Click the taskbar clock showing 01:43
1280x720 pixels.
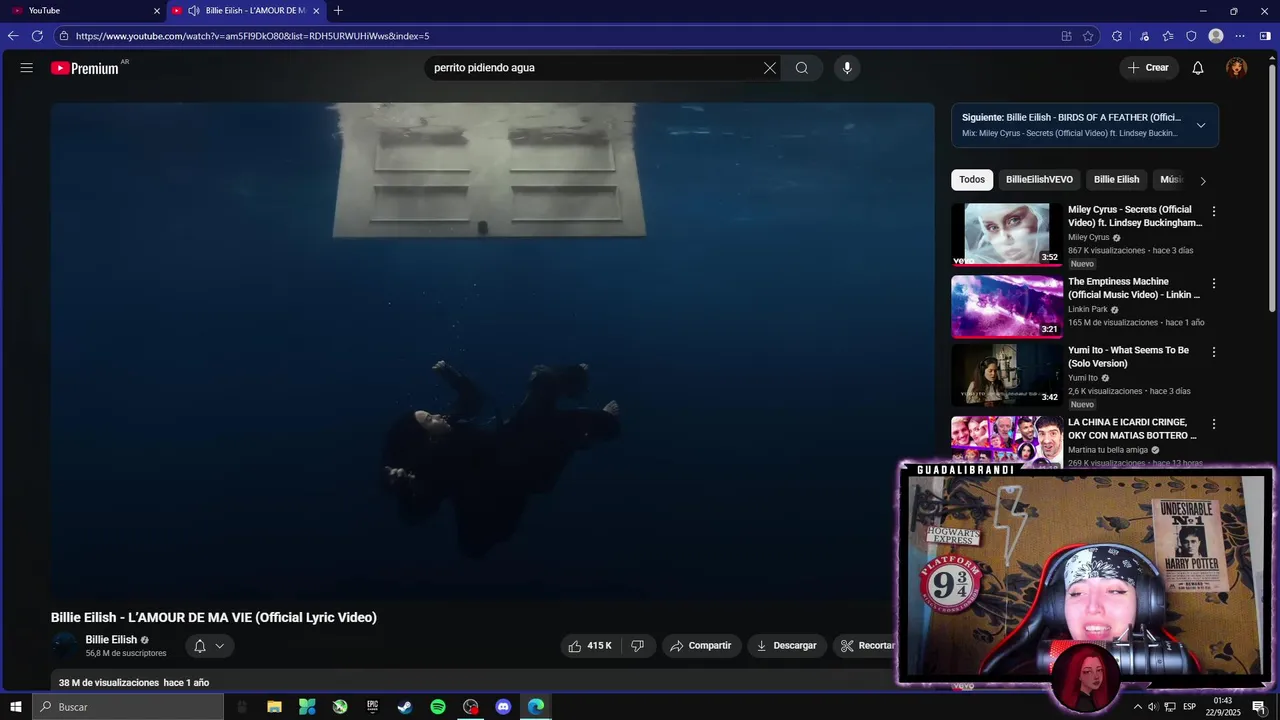pos(1222,707)
